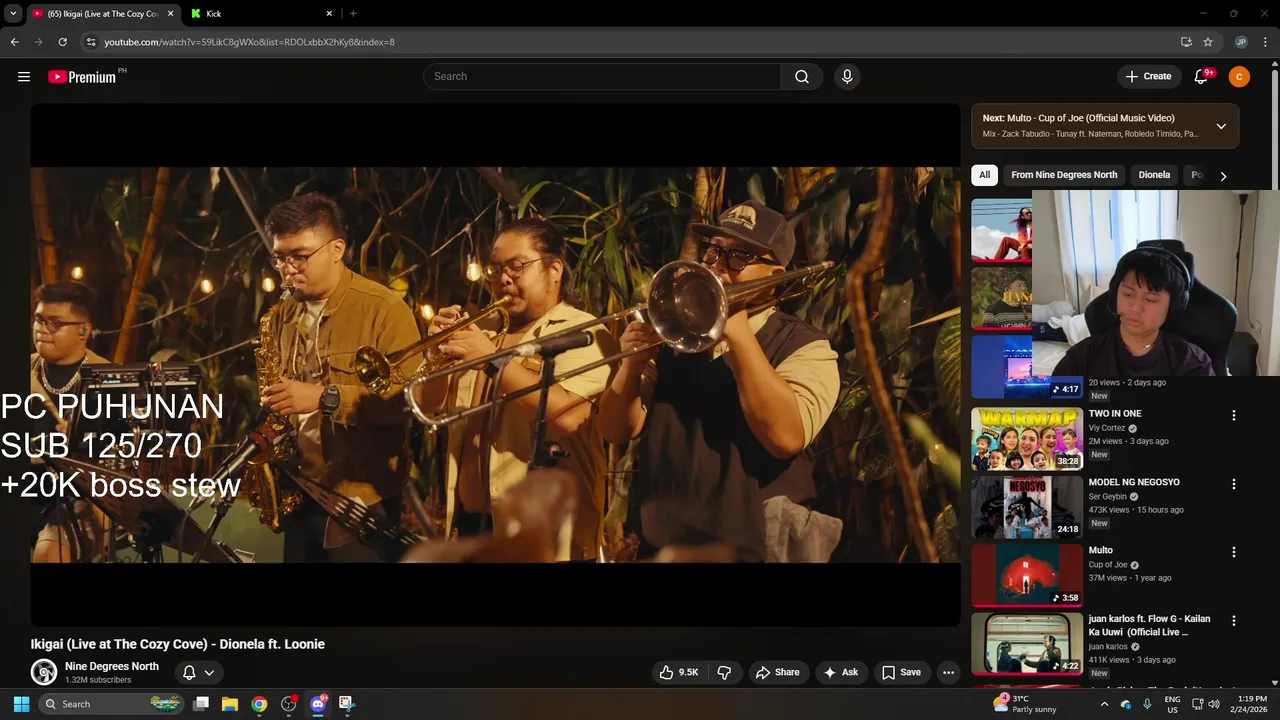Image resolution: width=1280 pixels, height=720 pixels.
Task: Dislike the video with thumbs down
Action: click(725, 672)
